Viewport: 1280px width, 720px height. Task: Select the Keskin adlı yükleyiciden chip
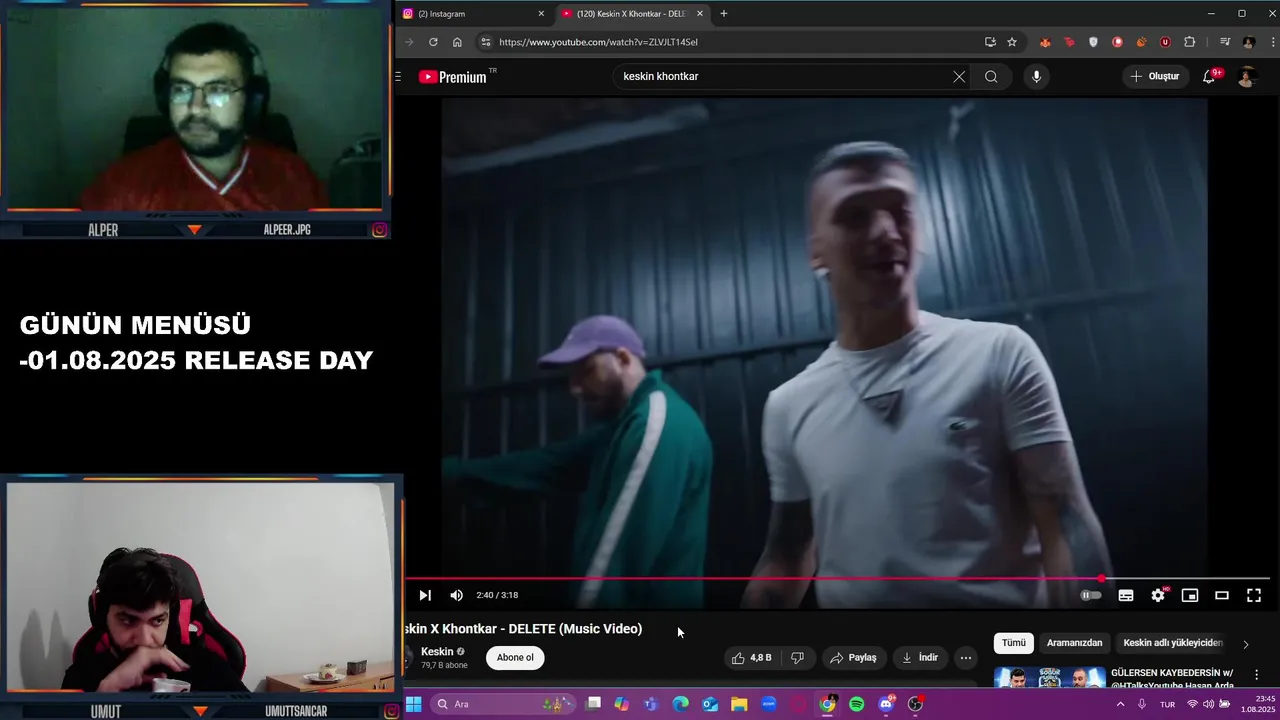click(1173, 643)
